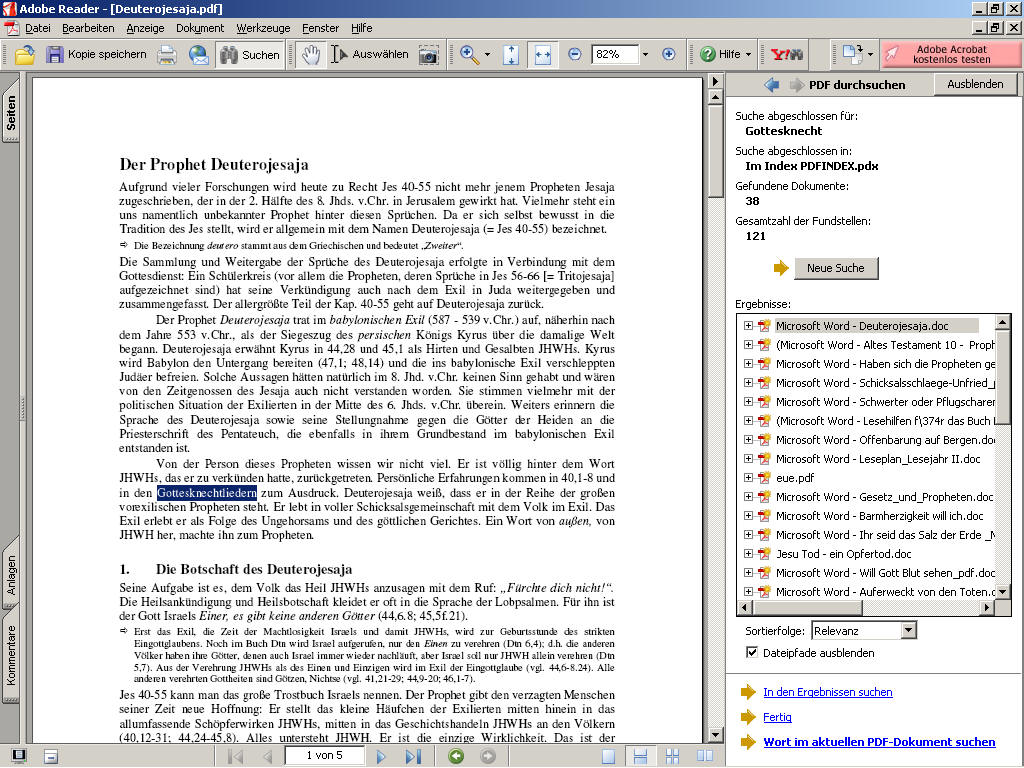Click the page number input field
The image size is (1024, 768).
(x=323, y=756)
